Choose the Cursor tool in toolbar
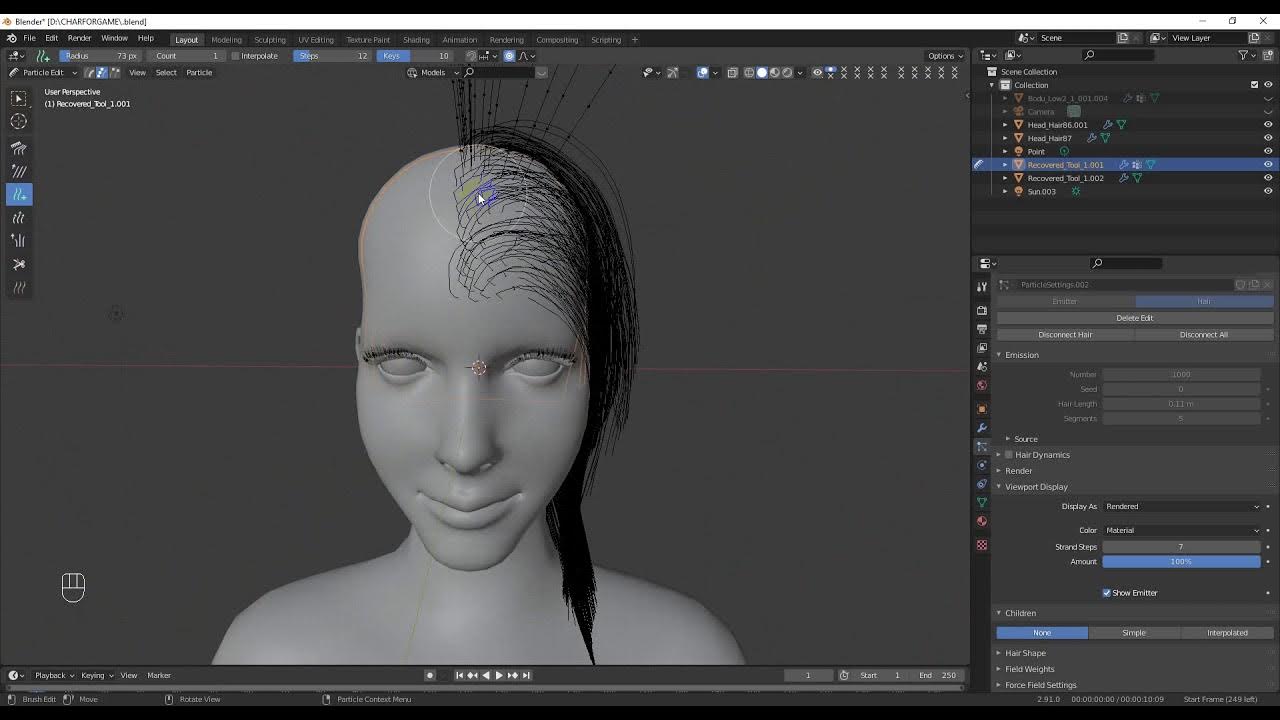The height and width of the screenshot is (720, 1280). pyautogui.click(x=19, y=121)
